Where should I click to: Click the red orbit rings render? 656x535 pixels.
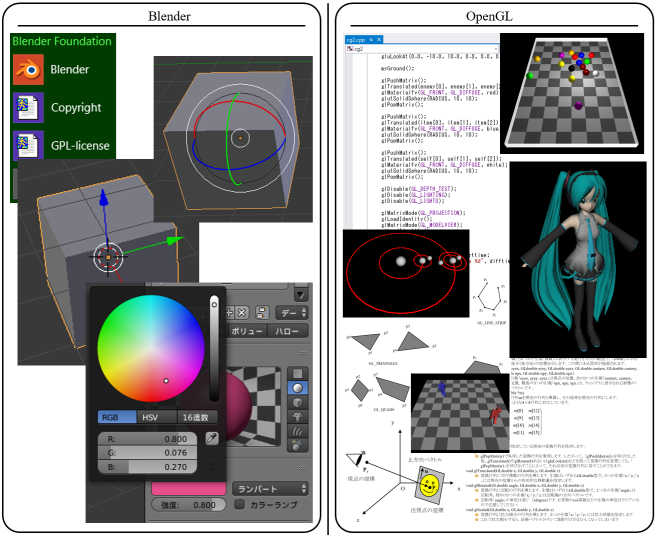click(406, 273)
